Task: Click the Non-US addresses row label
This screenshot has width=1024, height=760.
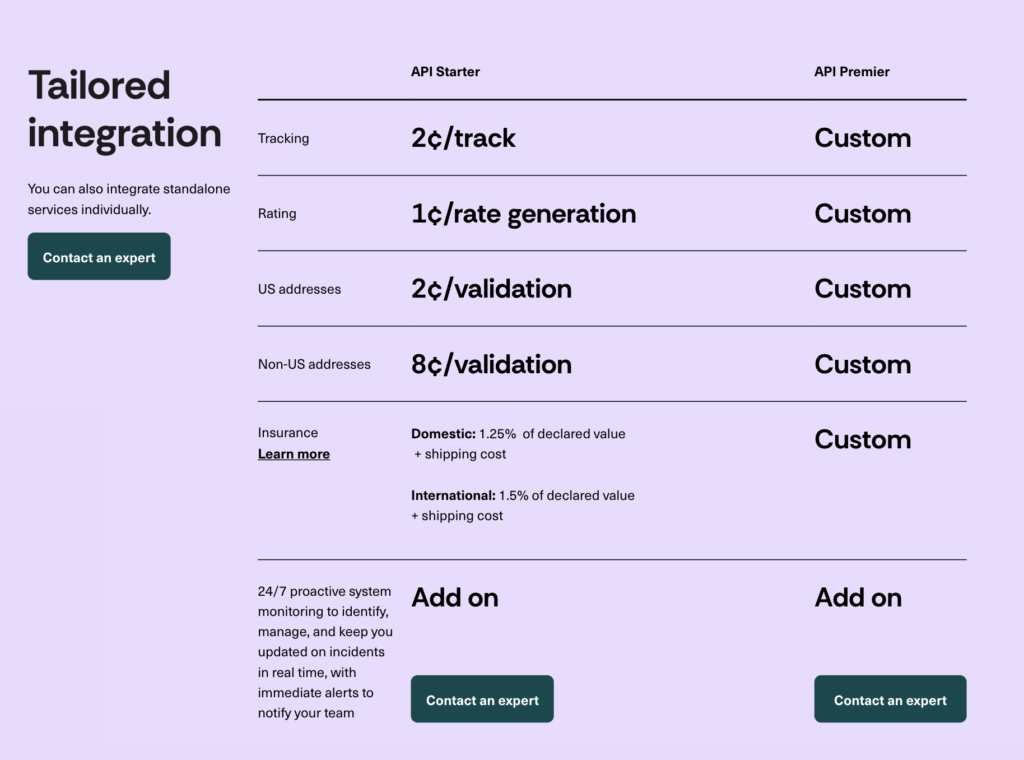Action: (314, 364)
